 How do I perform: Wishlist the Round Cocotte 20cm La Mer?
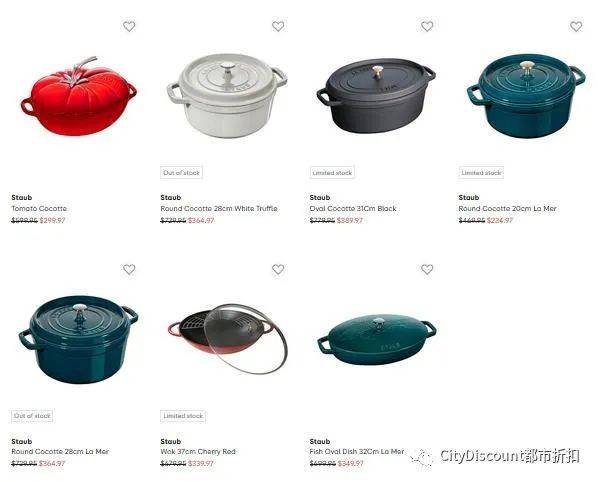(x=576, y=26)
